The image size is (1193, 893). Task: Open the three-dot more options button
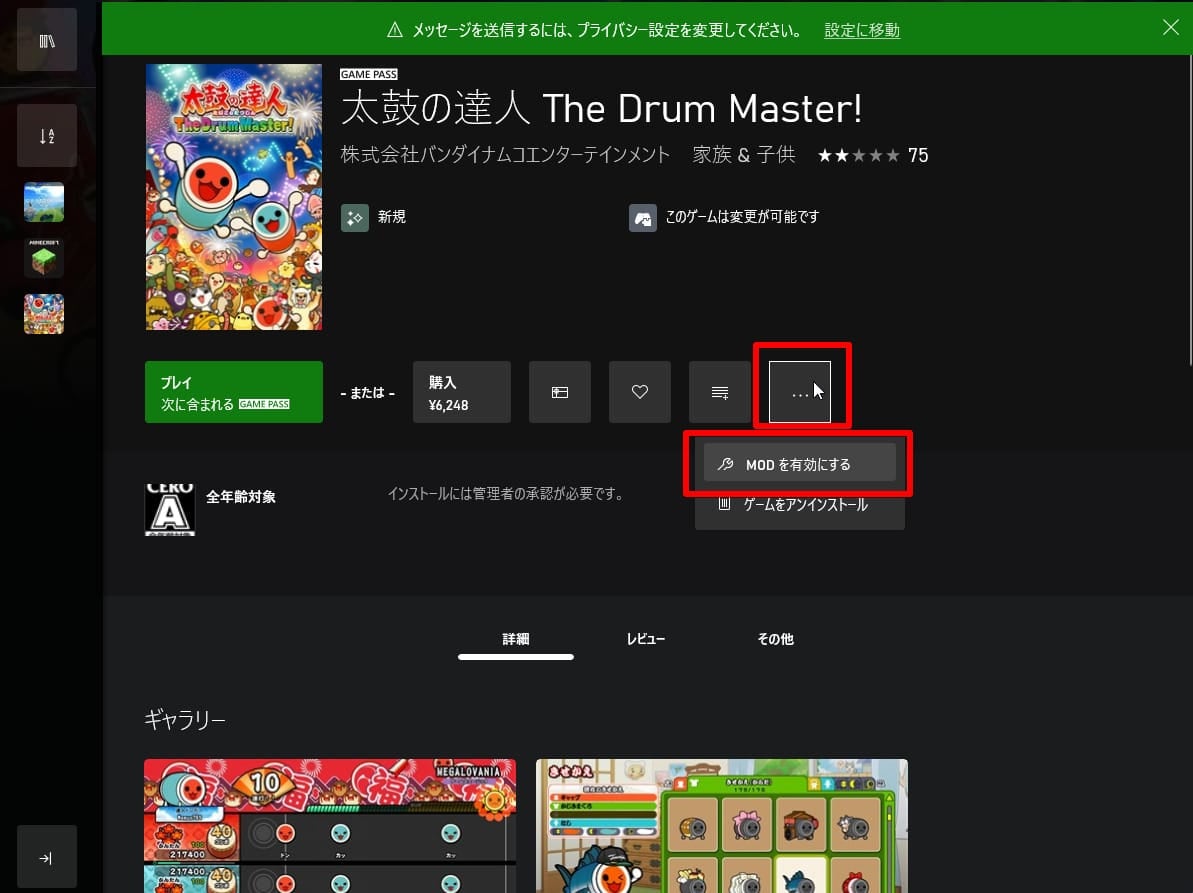(x=800, y=392)
